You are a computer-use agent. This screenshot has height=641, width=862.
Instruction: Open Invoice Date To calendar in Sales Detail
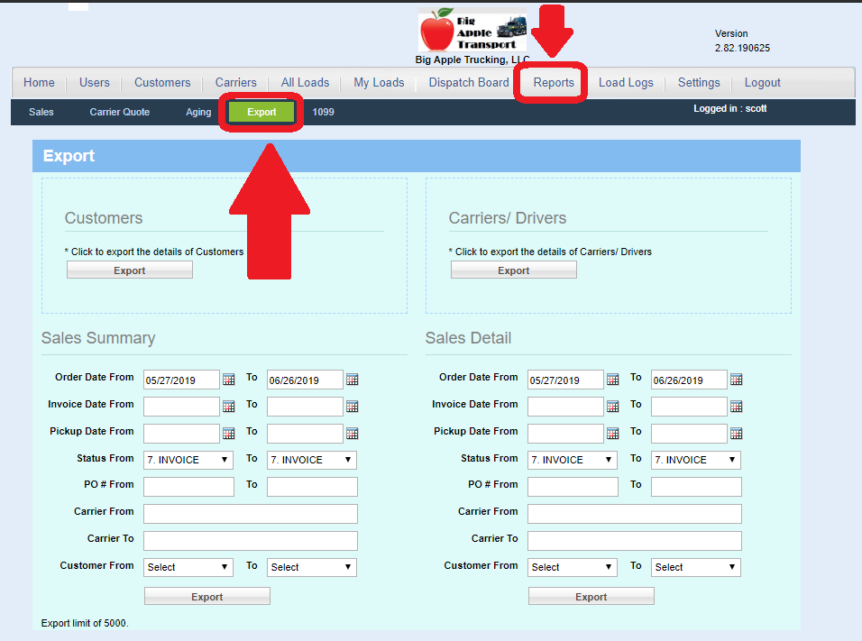point(736,405)
